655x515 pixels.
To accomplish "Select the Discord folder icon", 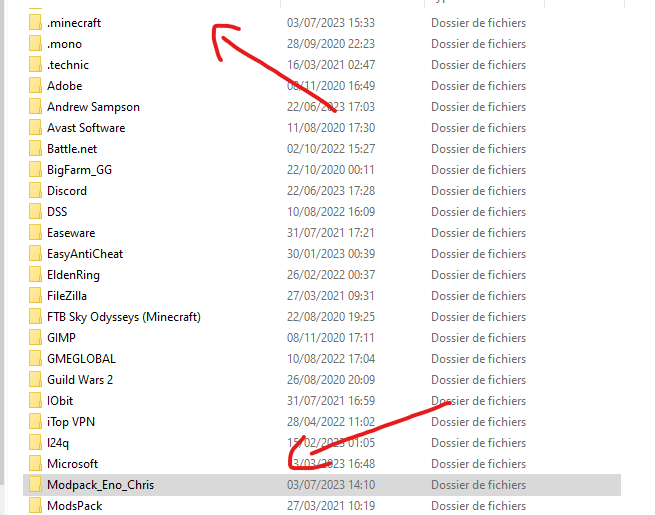I will (36, 190).
